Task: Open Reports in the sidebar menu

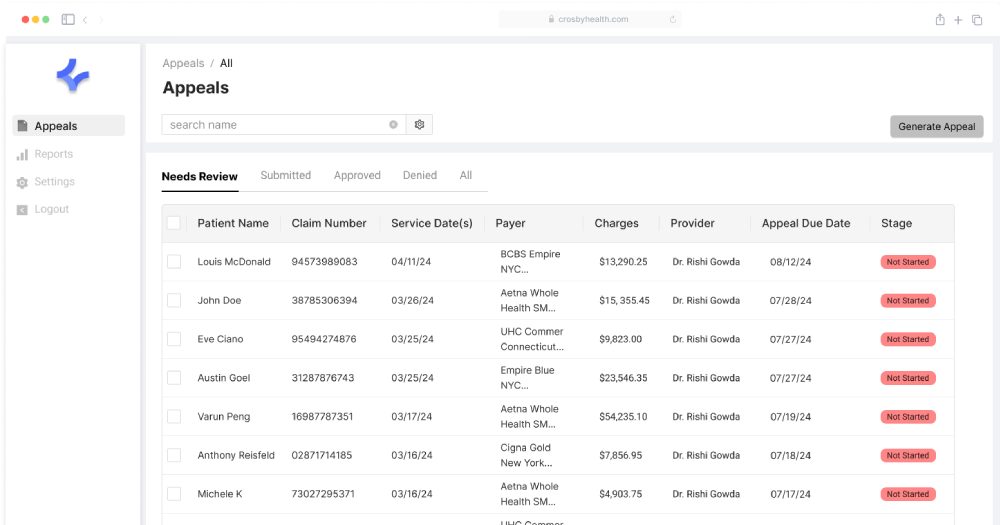Action: click(54, 154)
